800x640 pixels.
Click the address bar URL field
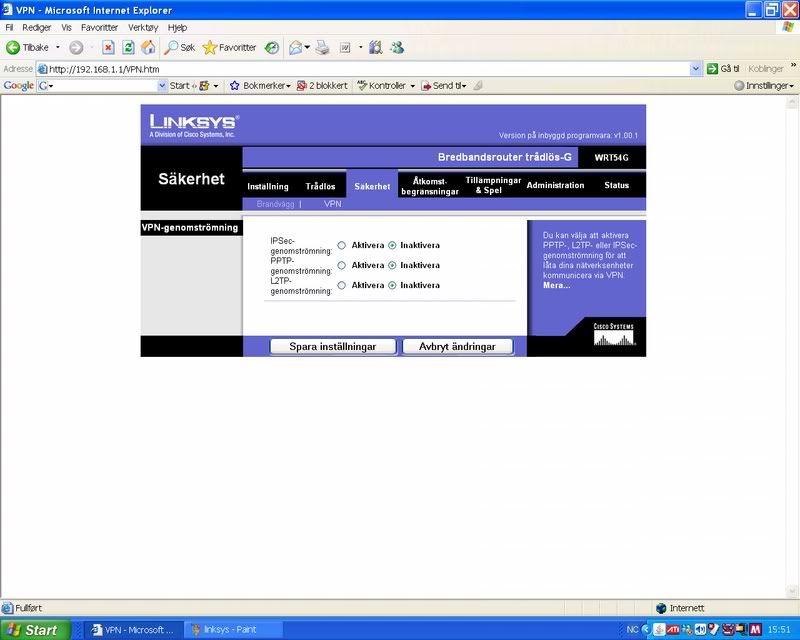click(x=363, y=68)
